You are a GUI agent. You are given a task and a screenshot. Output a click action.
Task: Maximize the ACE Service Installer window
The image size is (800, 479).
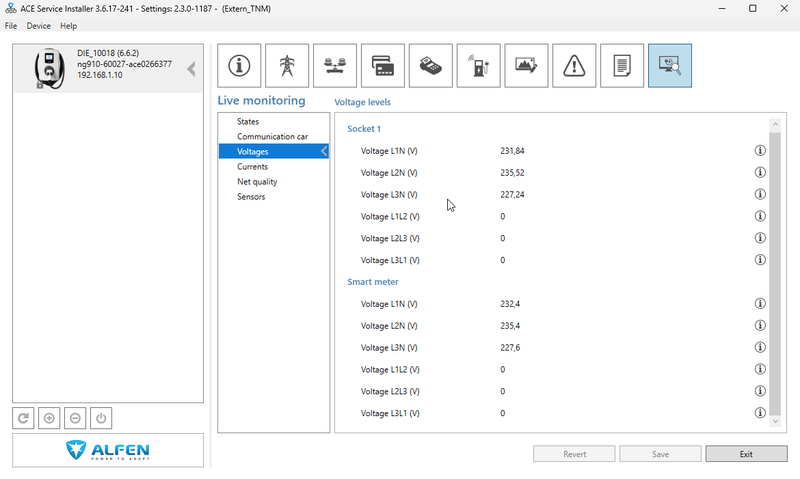753,8
